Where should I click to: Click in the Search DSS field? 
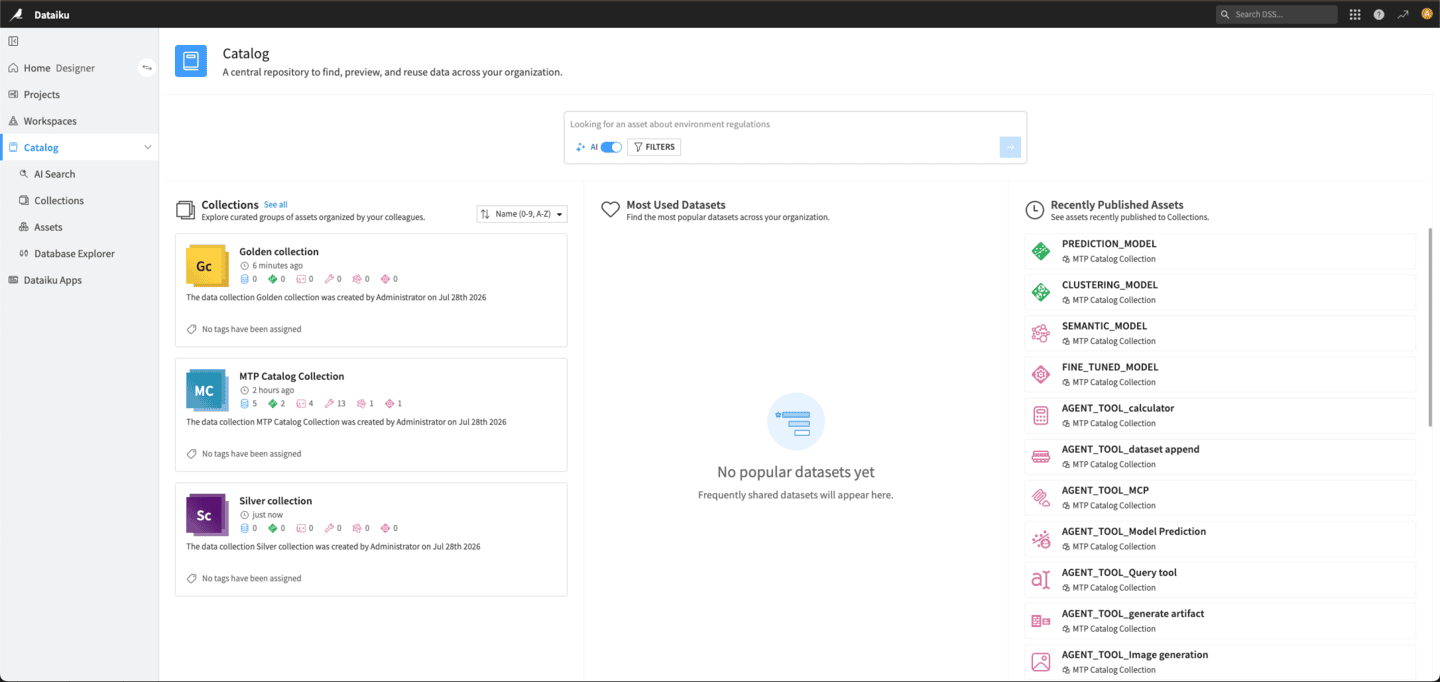(1277, 14)
